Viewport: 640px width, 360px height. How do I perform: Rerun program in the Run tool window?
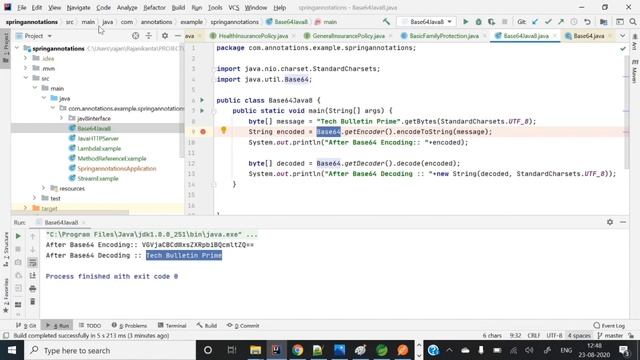[18, 236]
